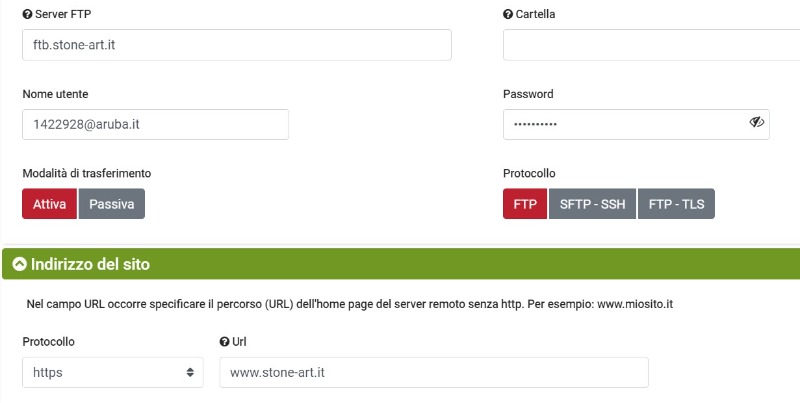
Task: Click the Server FTP help question icon
Action: (x=27, y=15)
